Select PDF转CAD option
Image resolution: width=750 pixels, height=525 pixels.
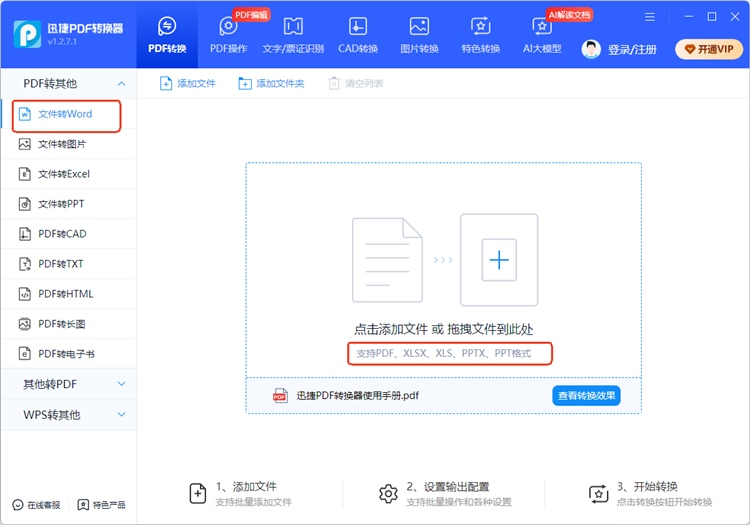point(69,234)
